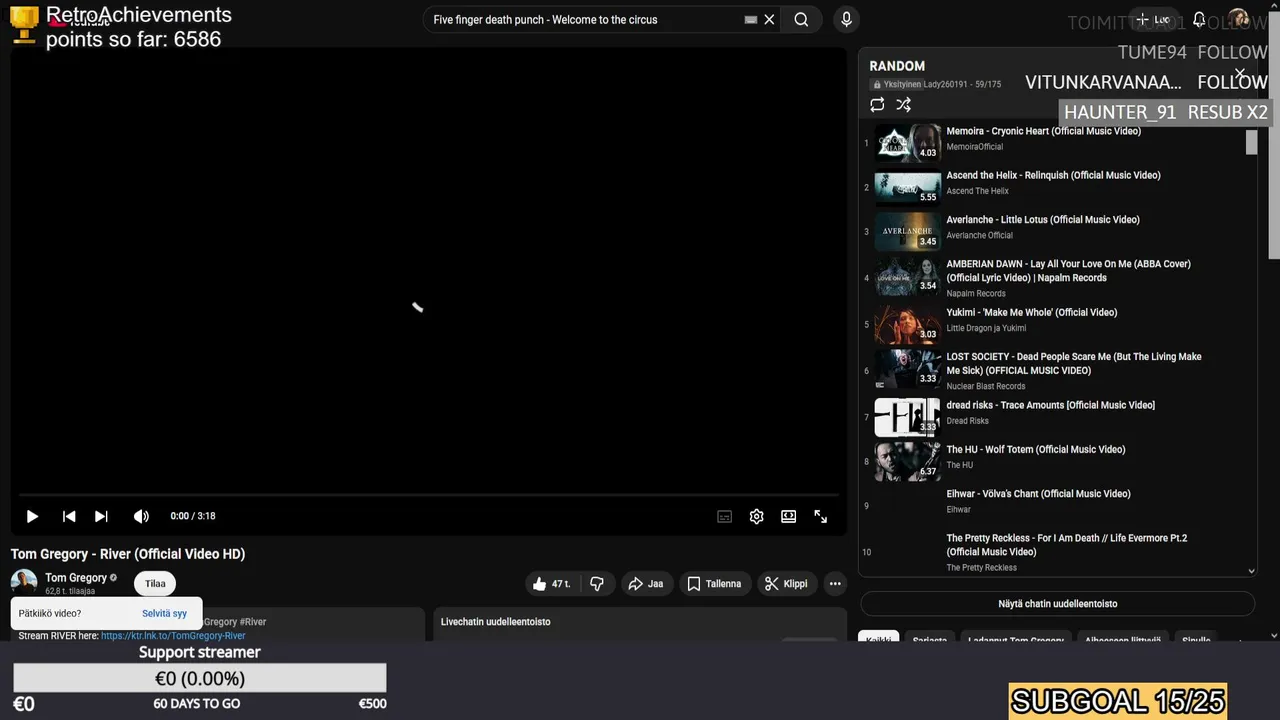Viewport: 1280px width, 720px height.
Task: Switch to theater mode
Action: click(x=789, y=516)
